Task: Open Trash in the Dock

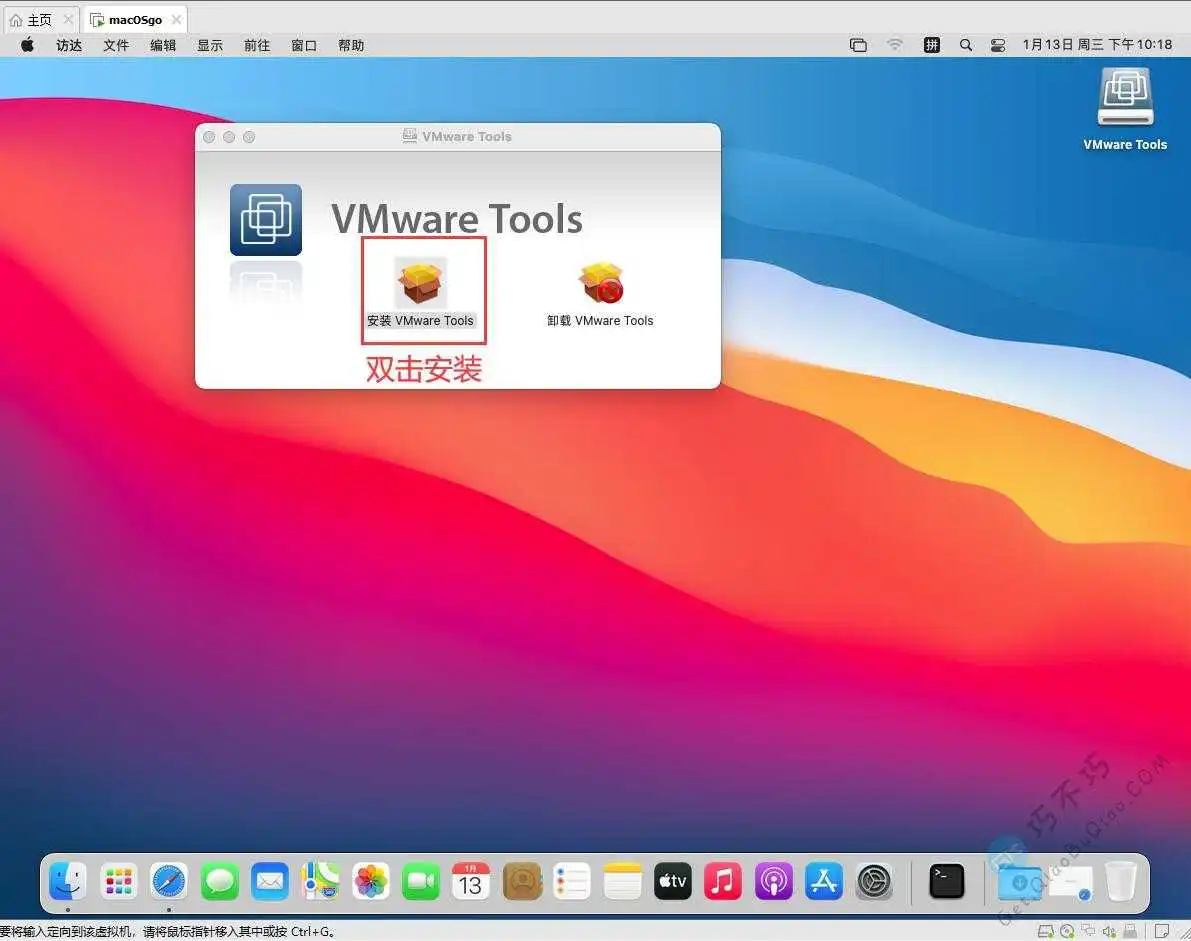Action: (1120, 882)
